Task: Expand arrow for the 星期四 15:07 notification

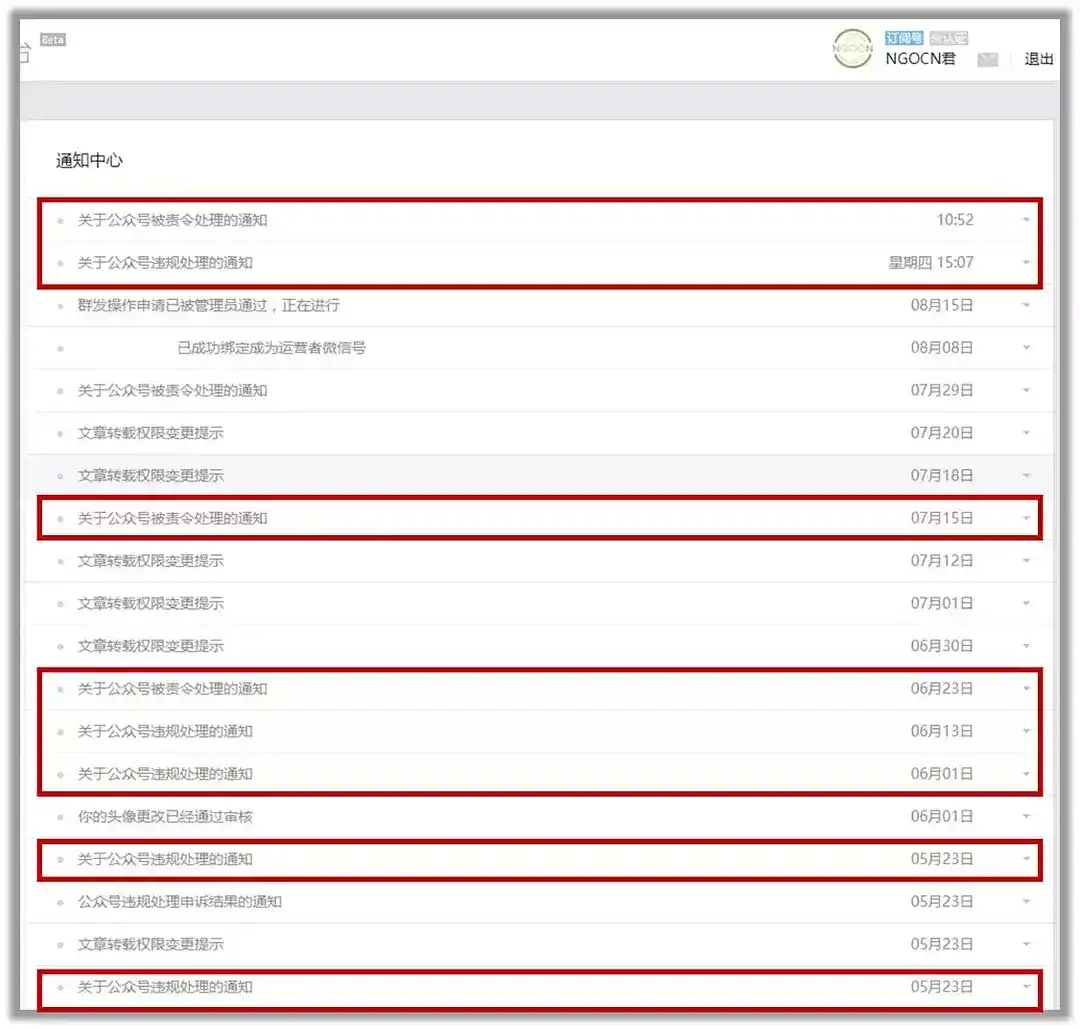Action: 1026,263
